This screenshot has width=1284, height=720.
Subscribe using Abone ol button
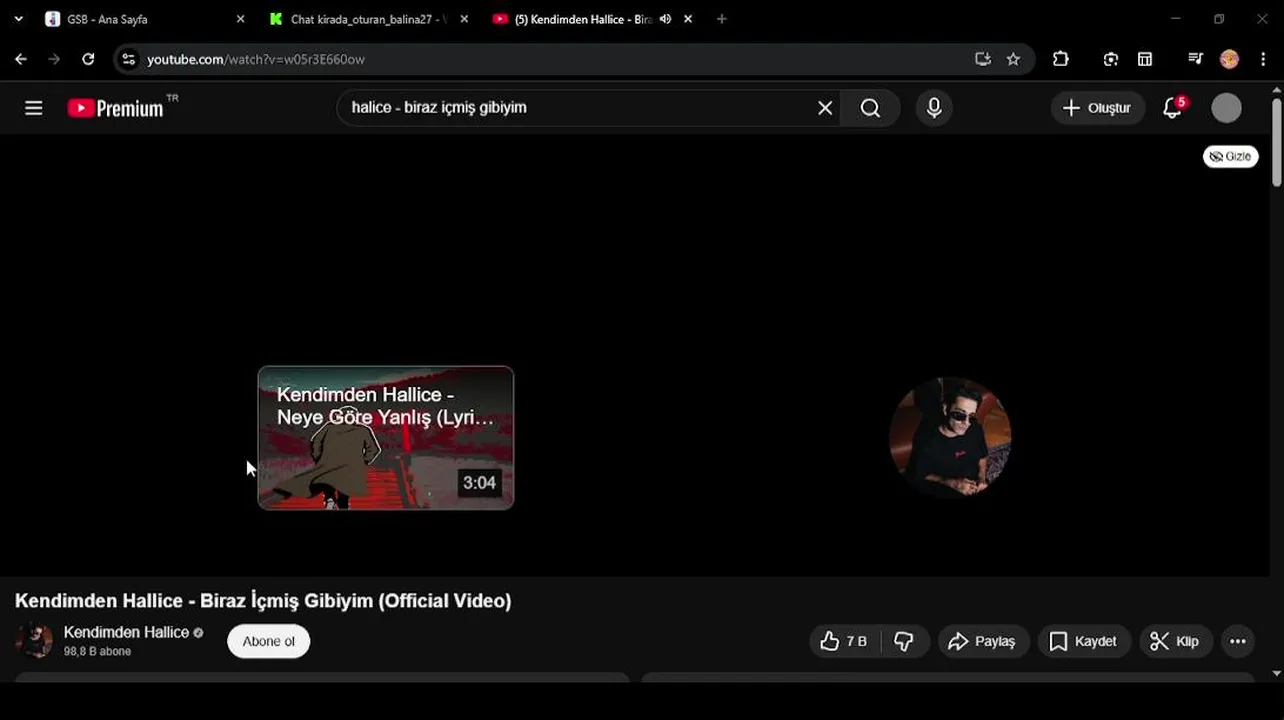tap(268, 641)
